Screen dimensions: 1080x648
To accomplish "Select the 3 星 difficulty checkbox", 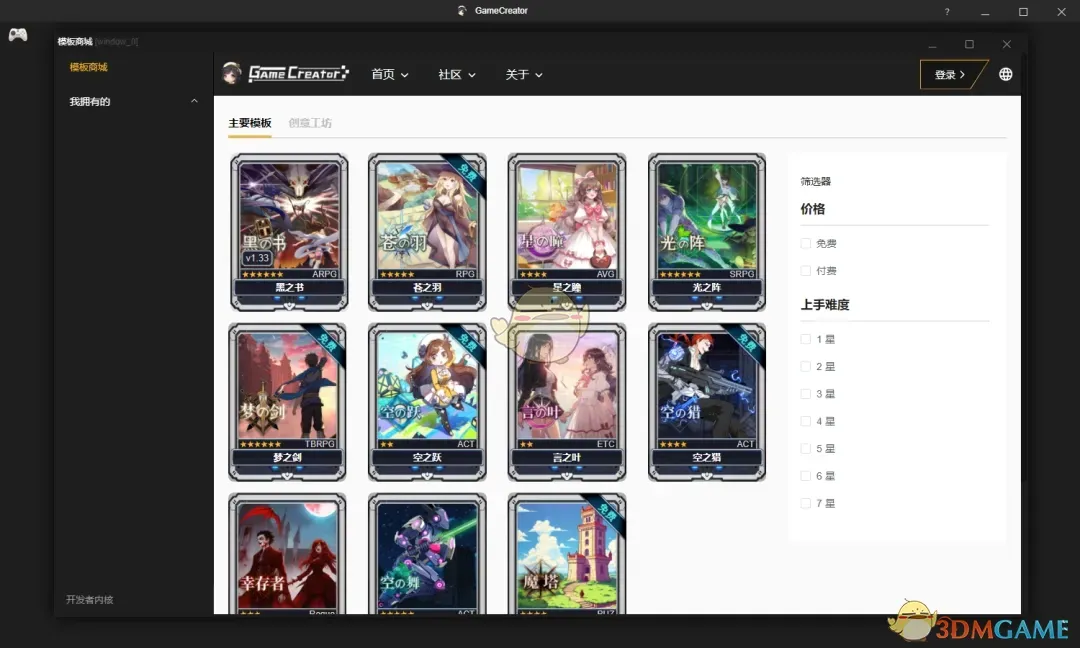I will [x=806, y=393].
